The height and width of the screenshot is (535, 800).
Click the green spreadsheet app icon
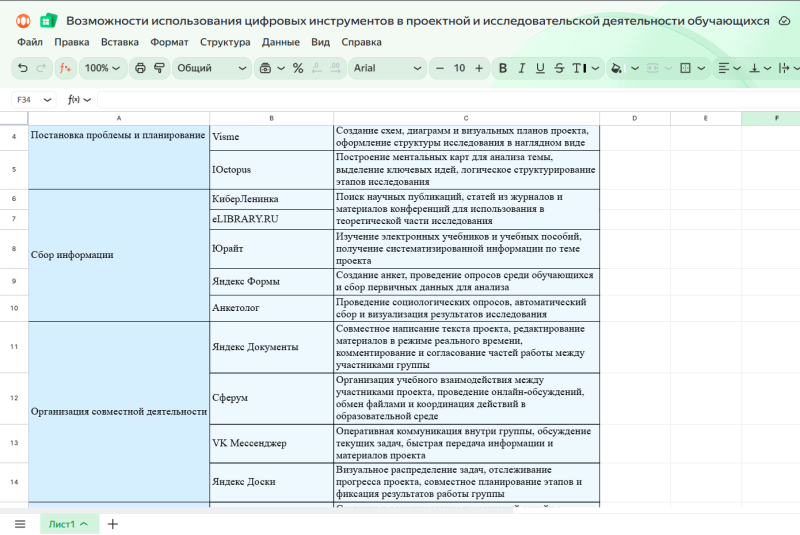(x=48, y=20)
